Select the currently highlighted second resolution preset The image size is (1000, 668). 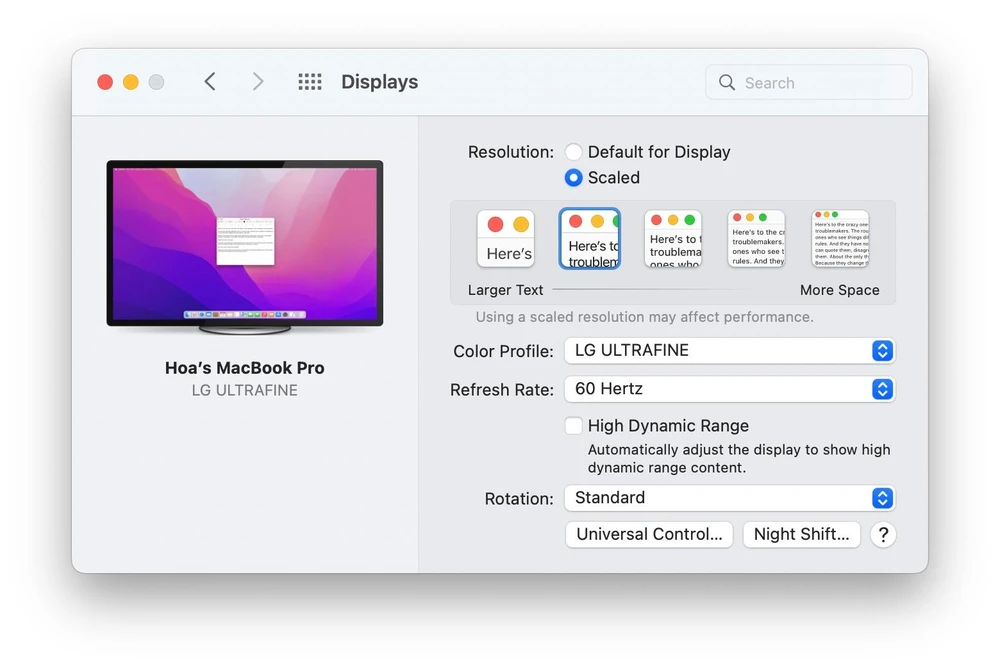pyautogui.click(x=589, y=238)
